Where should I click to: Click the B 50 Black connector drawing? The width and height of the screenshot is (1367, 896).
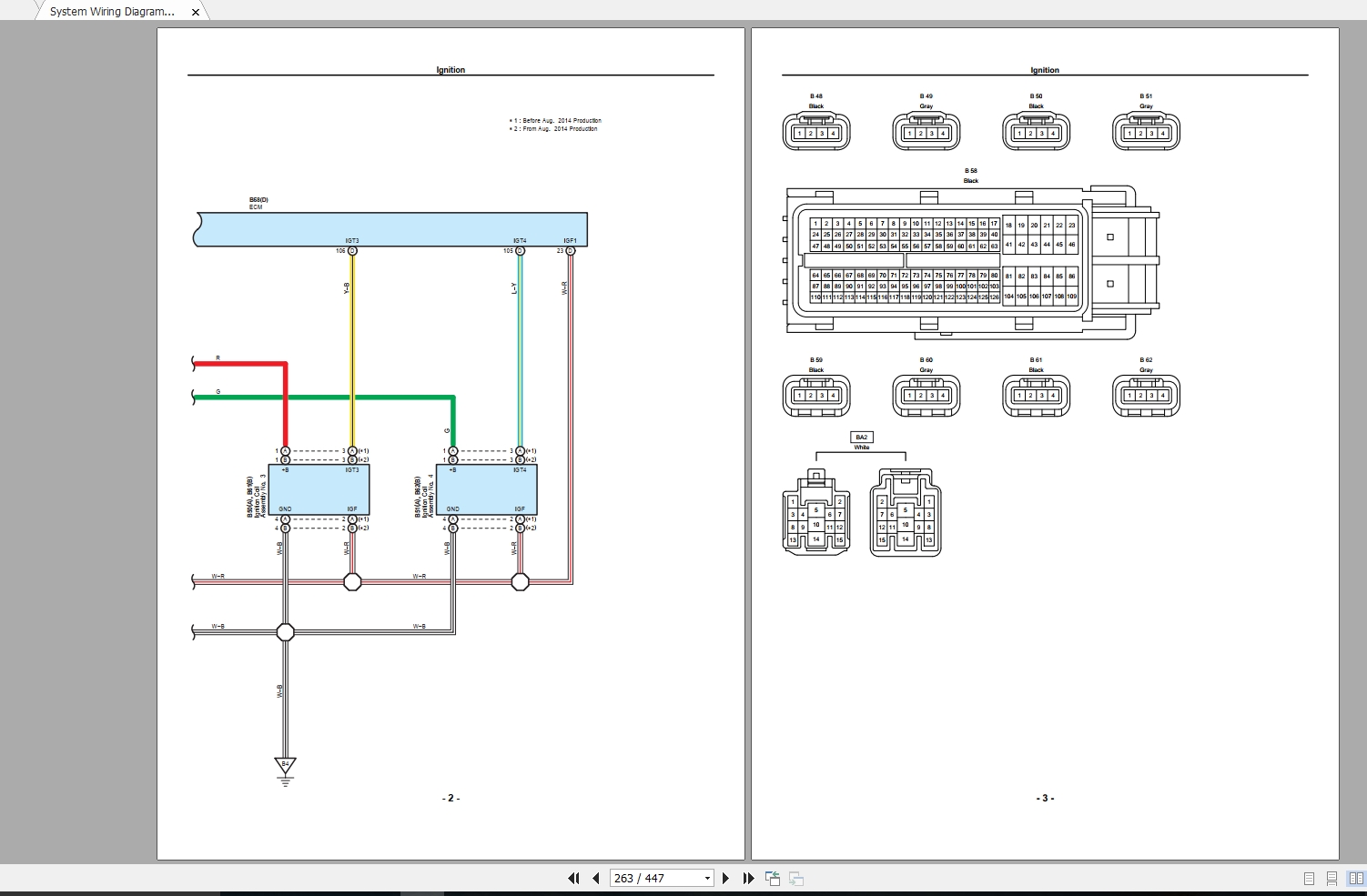coord(1037,132)
